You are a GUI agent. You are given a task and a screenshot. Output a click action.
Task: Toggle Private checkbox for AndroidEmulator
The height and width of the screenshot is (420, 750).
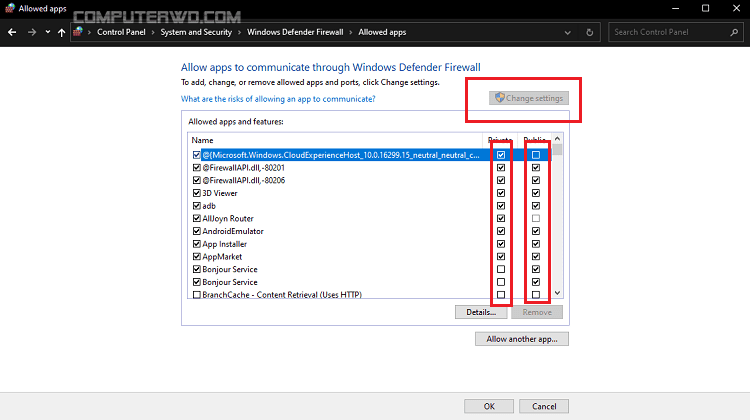[x=501, y=231]
